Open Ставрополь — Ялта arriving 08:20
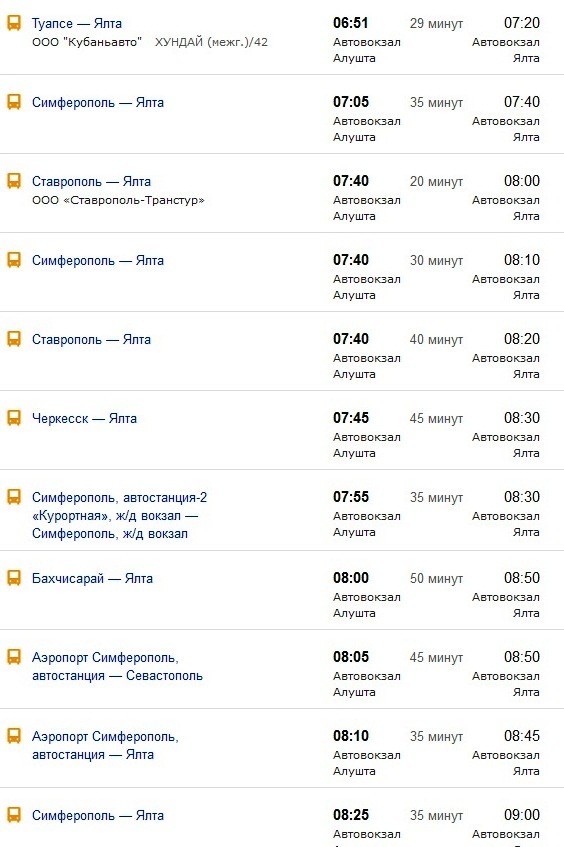 pos(91,339)
